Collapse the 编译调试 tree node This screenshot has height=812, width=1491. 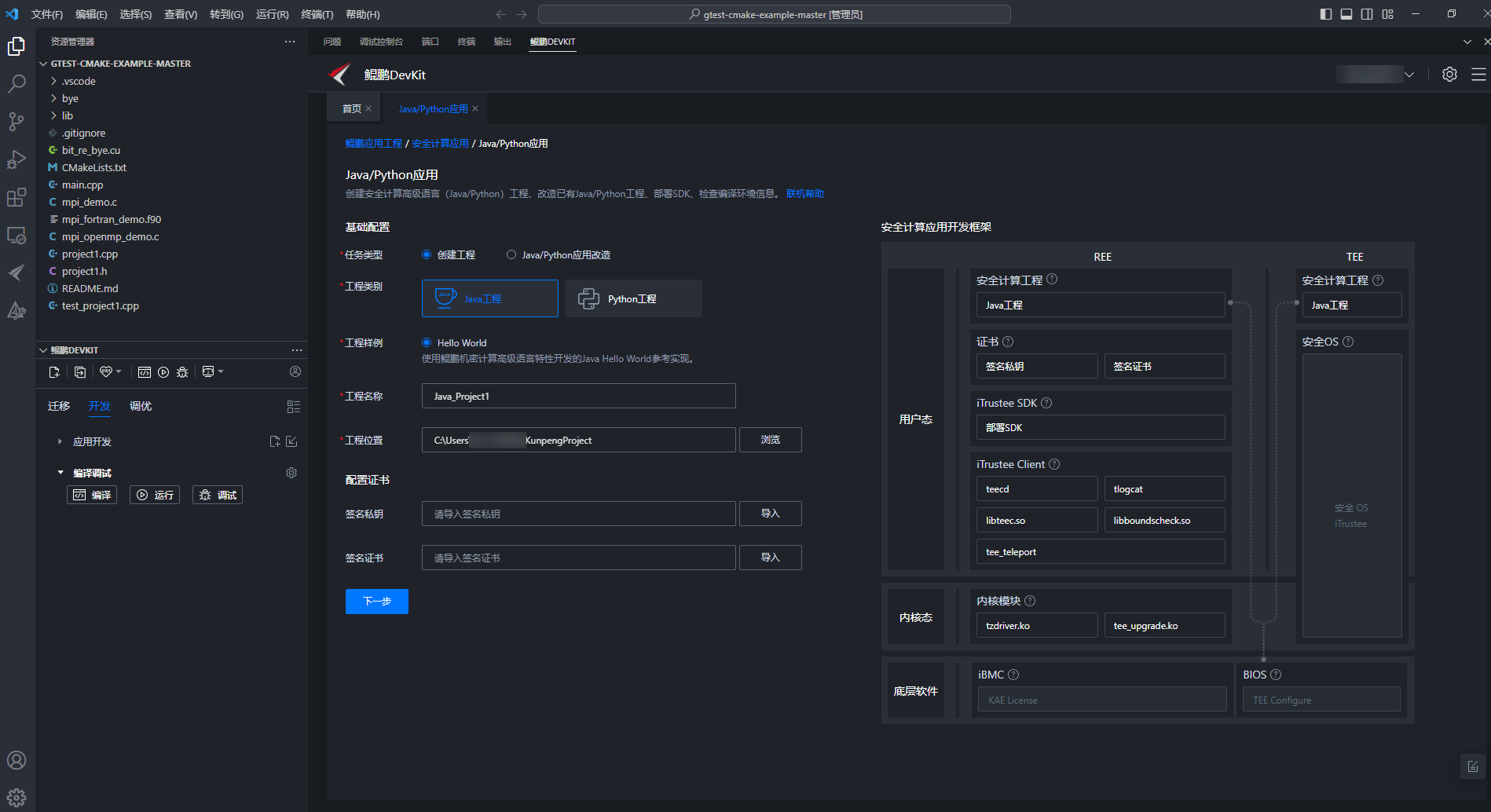[60, 473]
